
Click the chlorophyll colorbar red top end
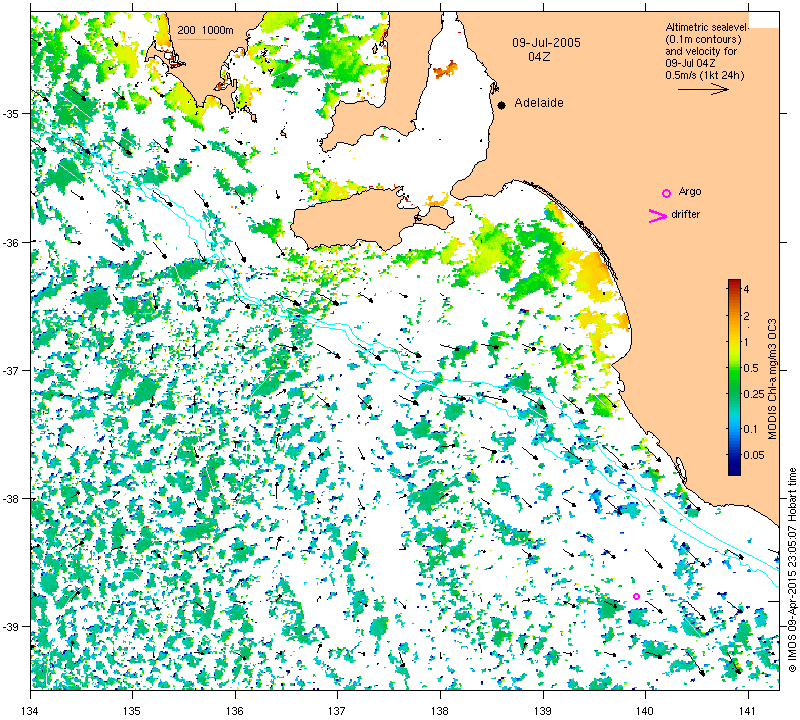point(734,283)
